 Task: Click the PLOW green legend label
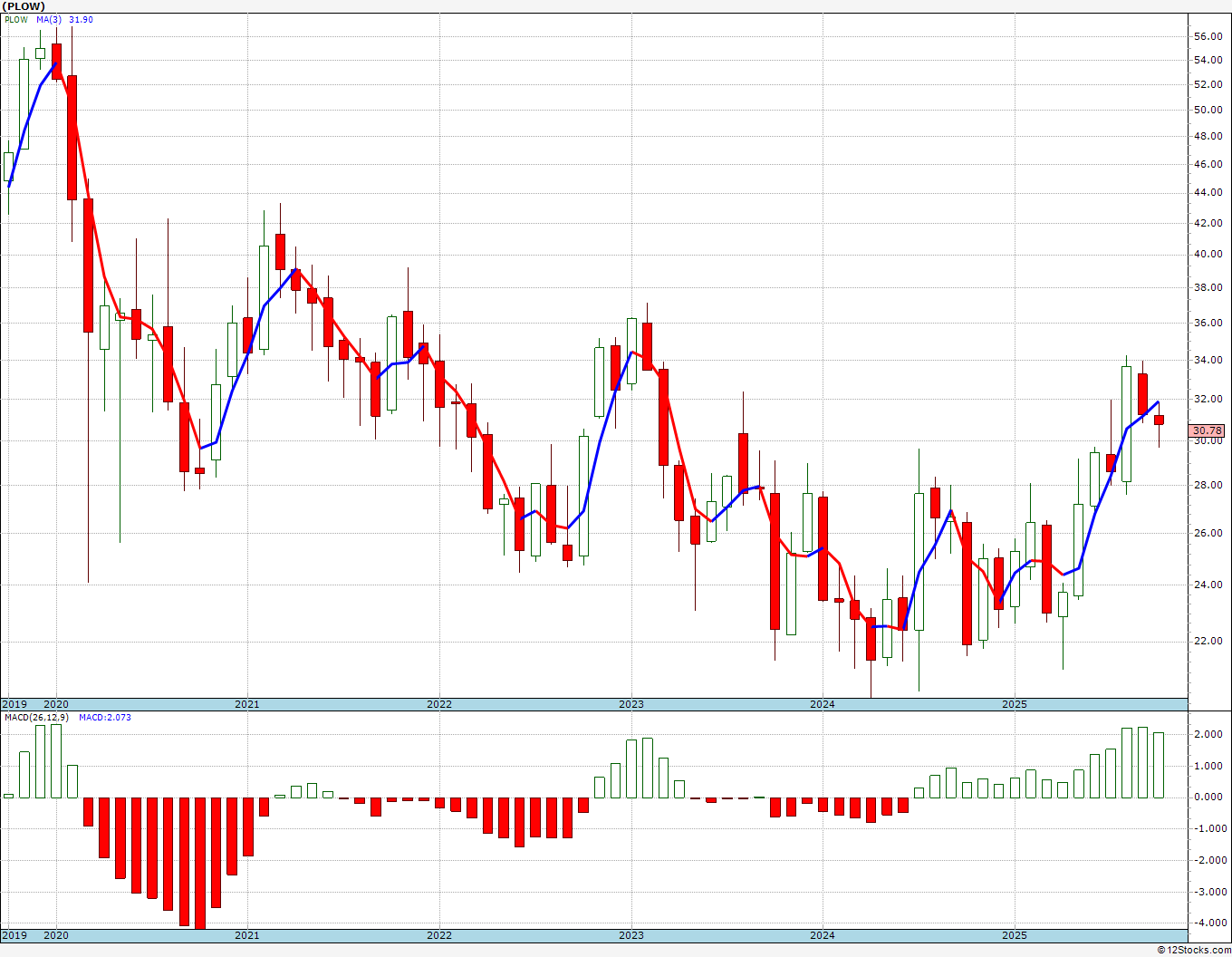tap(16, 20)
